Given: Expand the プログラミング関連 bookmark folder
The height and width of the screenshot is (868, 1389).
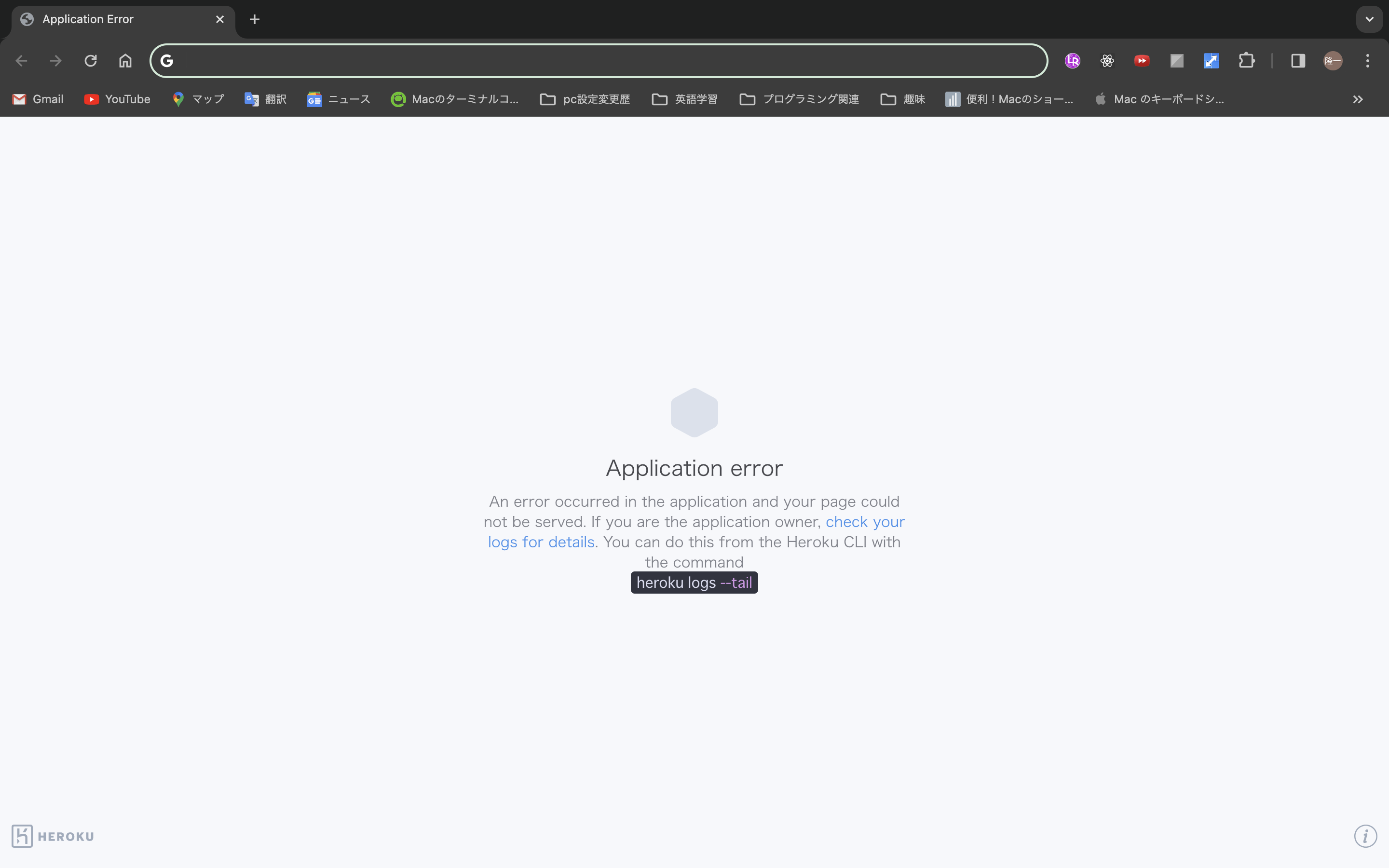Looking at the screenshot, I should (x=800, y=99).
